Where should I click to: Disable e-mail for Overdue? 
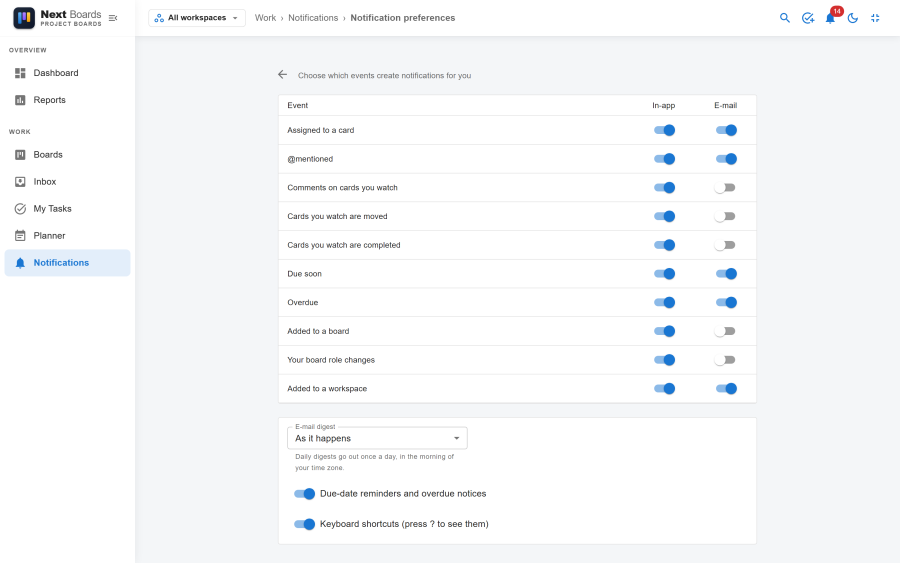pyautogui.click(x=726, y=302)
